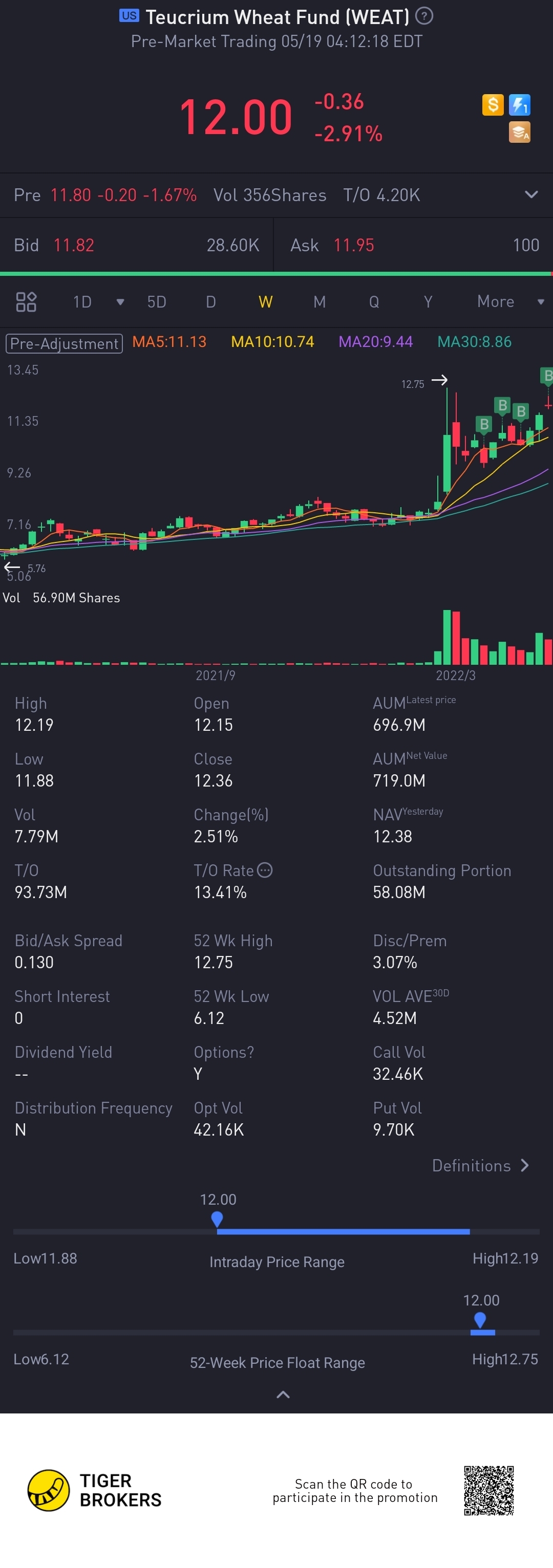Tap the -2.91% change value
The image size is (553, 1568).
click(348, 134)
